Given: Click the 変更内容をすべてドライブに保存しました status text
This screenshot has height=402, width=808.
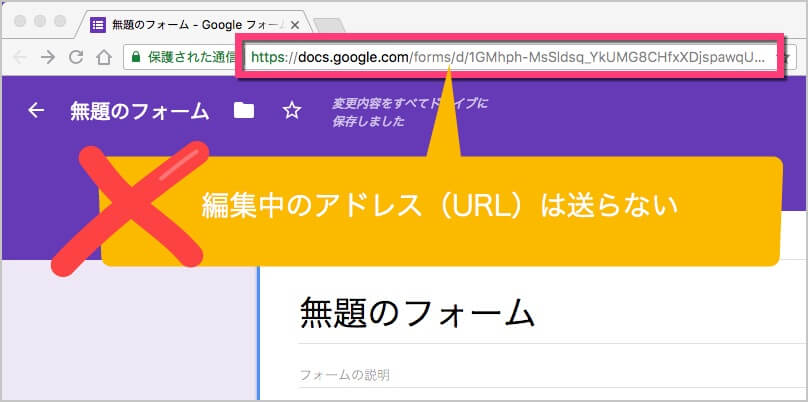Looking at the screenshot, I should [410, 113].
